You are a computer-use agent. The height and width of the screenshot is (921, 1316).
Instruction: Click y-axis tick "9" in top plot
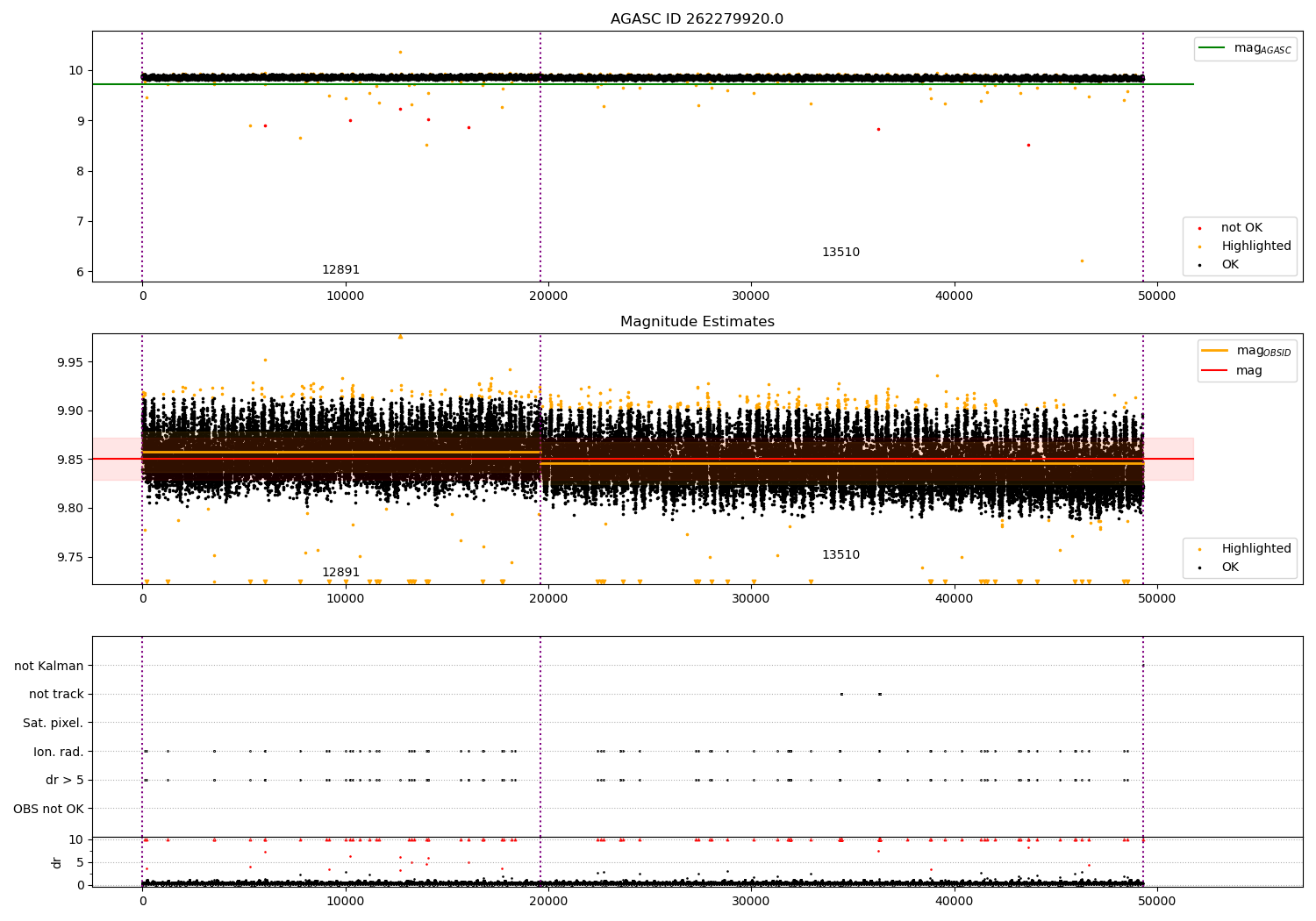pyautogui.click(x=79, y=121)
